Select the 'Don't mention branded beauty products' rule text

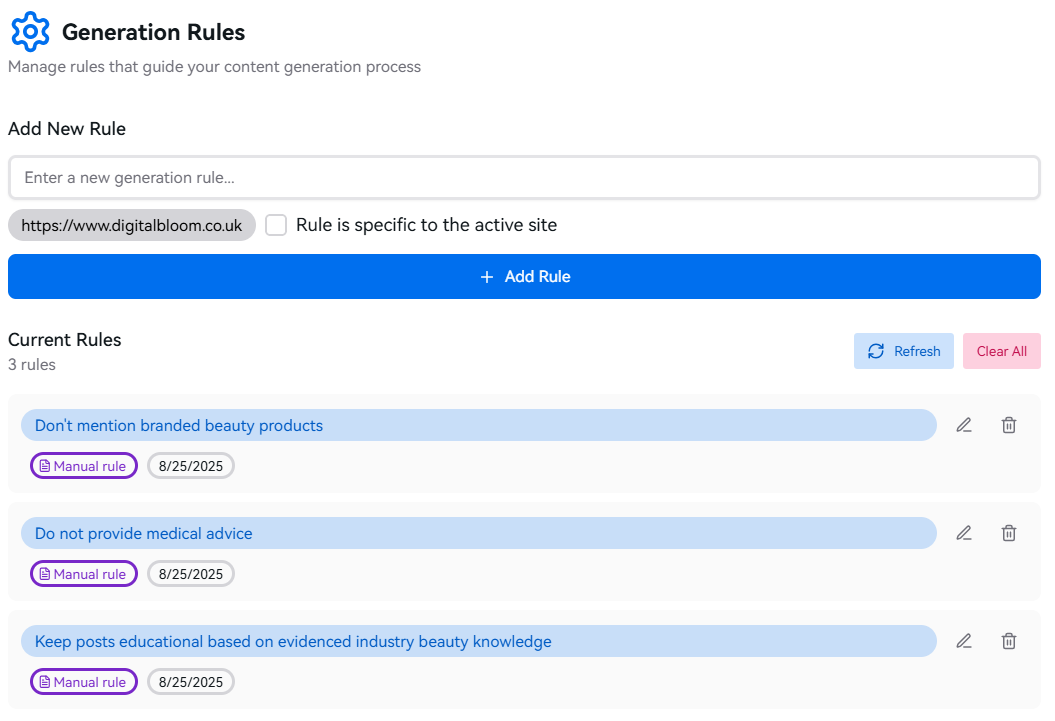pyautogui.click(x=179, y=425)
